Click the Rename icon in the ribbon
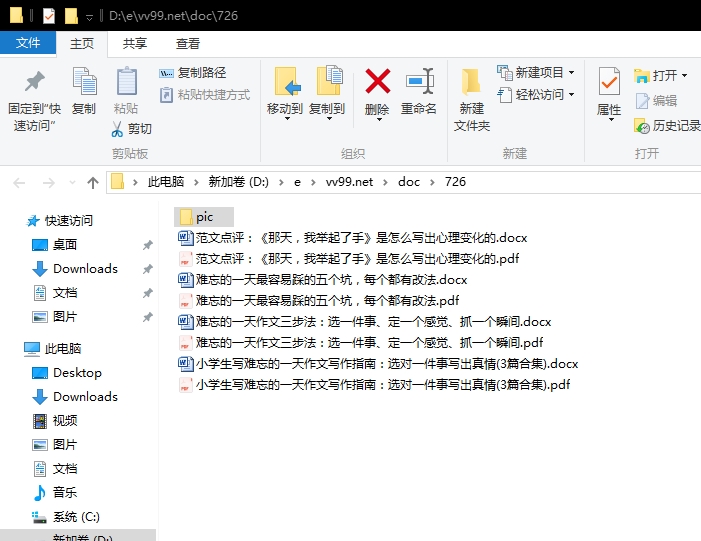 pyautogui.click(x=420, y=81)
